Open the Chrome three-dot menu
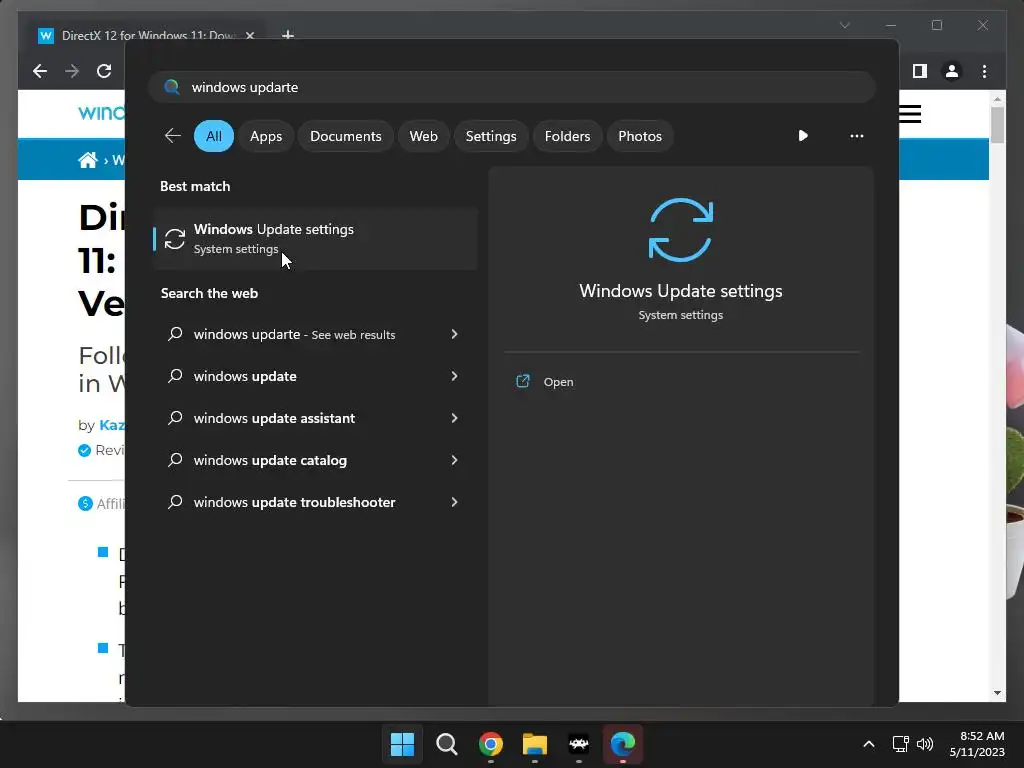Image resolution: width=1024 pixels, height=768 pixels. [x=984, y=71]
